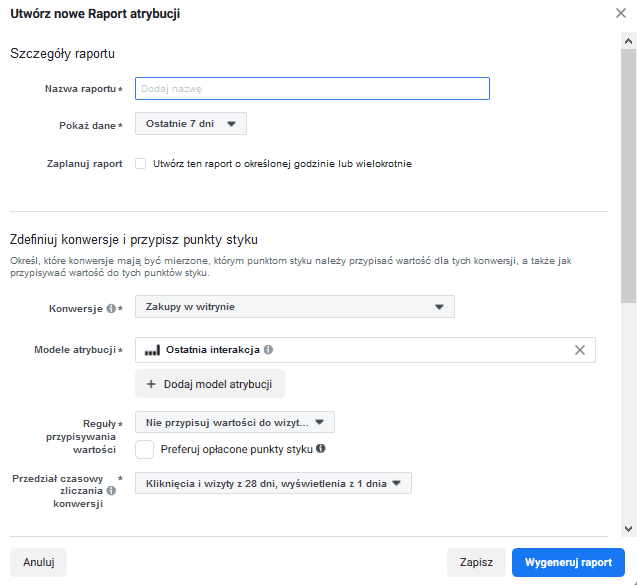Image resolution: width=637 pixels, height=585 pixels.
Task: Click the Nazwa raportu input field
Action: click(312, 89)
